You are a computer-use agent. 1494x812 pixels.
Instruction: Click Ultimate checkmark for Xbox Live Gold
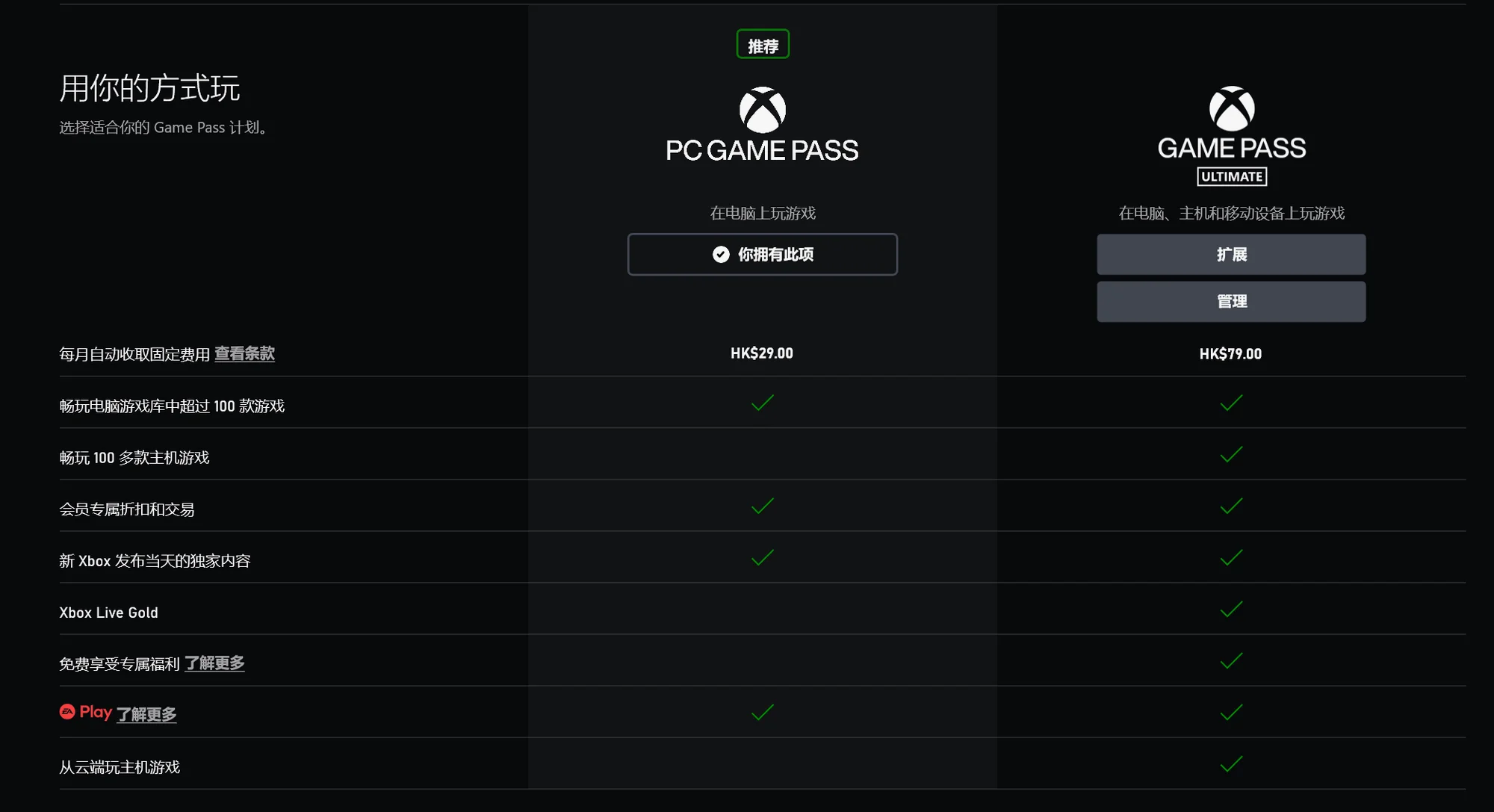[x=1231, y=609]
